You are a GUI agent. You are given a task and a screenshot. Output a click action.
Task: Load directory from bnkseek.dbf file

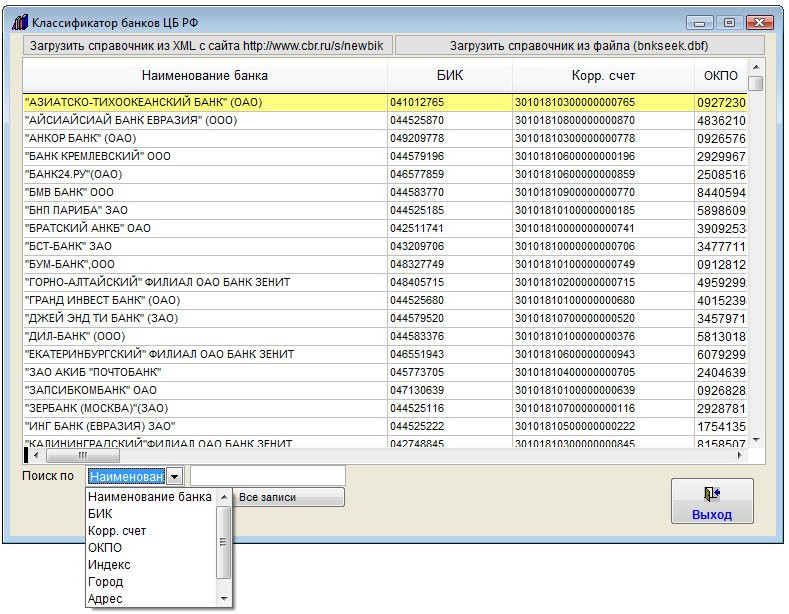click(x=579, y=45)
